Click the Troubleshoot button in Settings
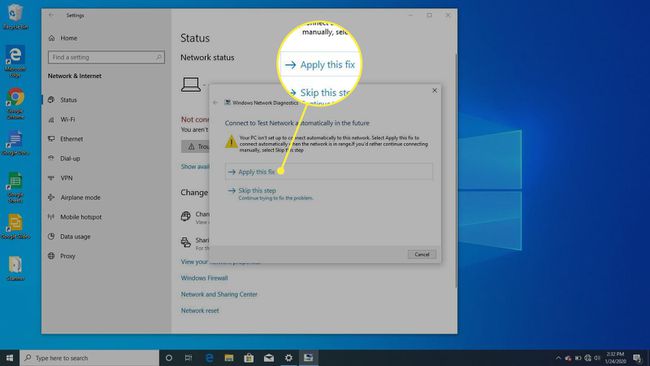Viewport: 650px width, 366px height. tap(195, 146)
